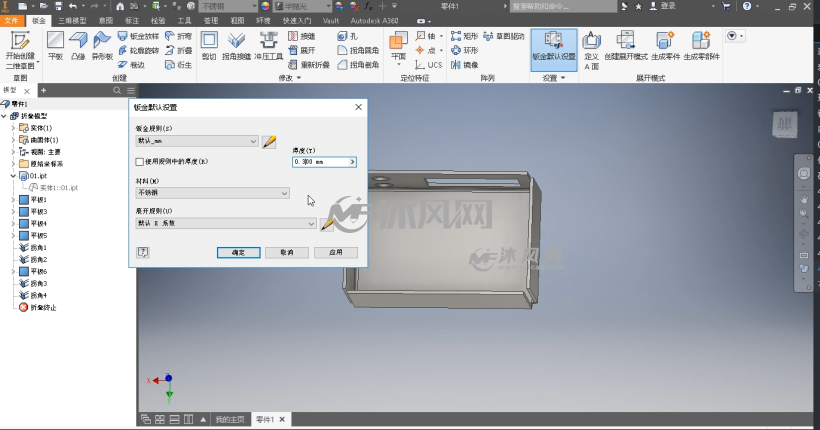The height and width of the screenshot is (430, 820).
Task: Select the 孔 hole tool
Action: point(348,36)
